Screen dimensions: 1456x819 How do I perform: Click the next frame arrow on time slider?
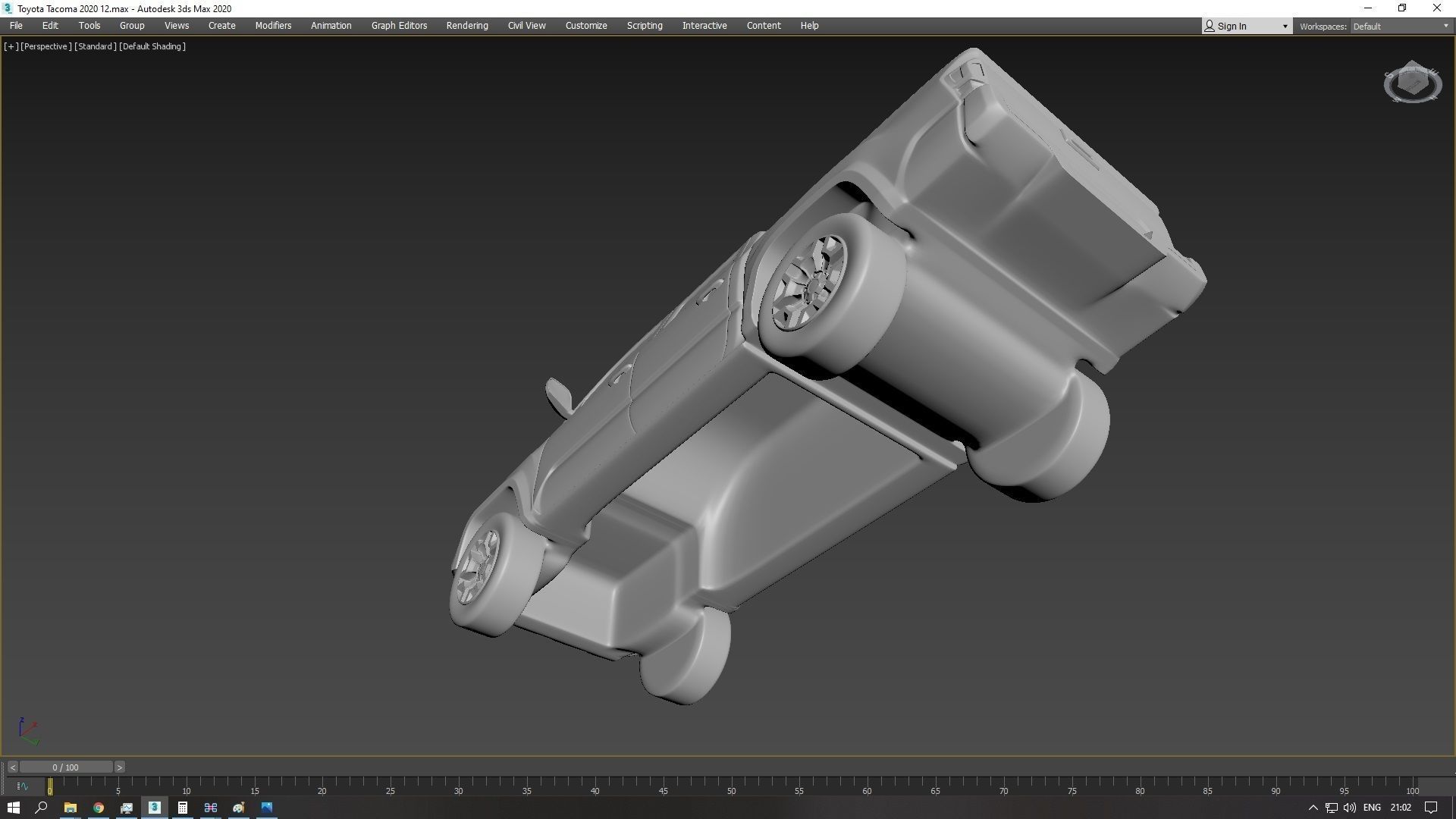[x=120, y=767]
